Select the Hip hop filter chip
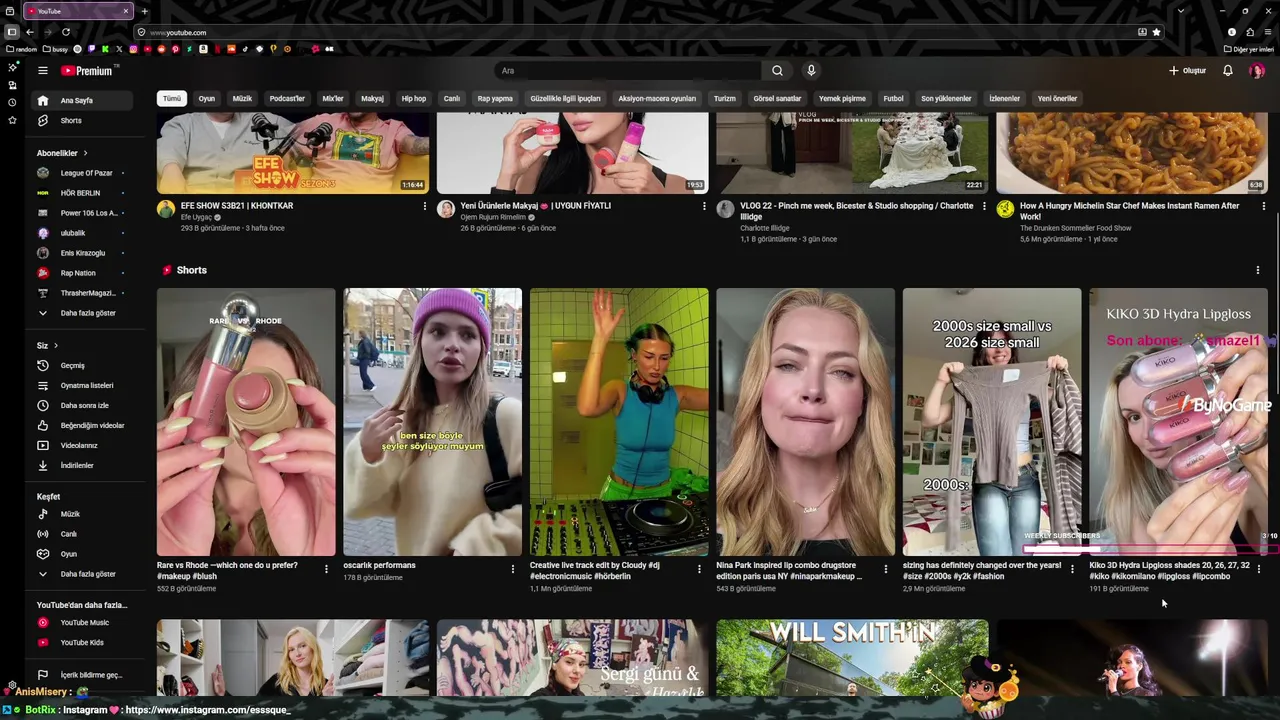This screenshot has height=720, width=1280. [x=414, y=99]
